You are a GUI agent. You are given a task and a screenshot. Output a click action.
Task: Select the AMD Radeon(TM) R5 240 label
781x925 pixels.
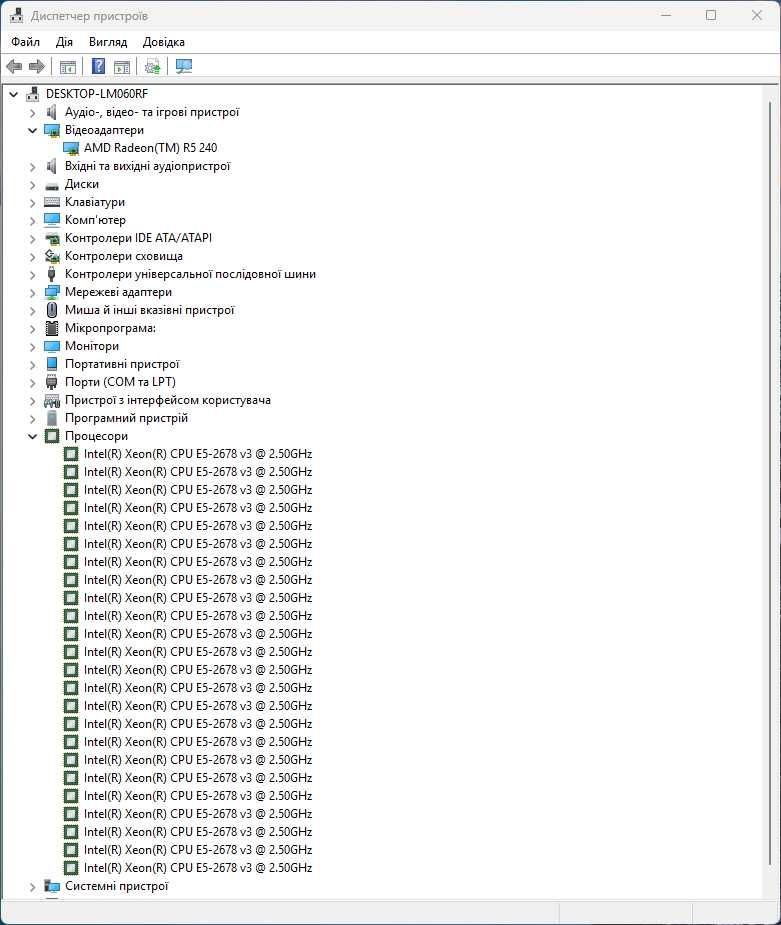[150, 148]
